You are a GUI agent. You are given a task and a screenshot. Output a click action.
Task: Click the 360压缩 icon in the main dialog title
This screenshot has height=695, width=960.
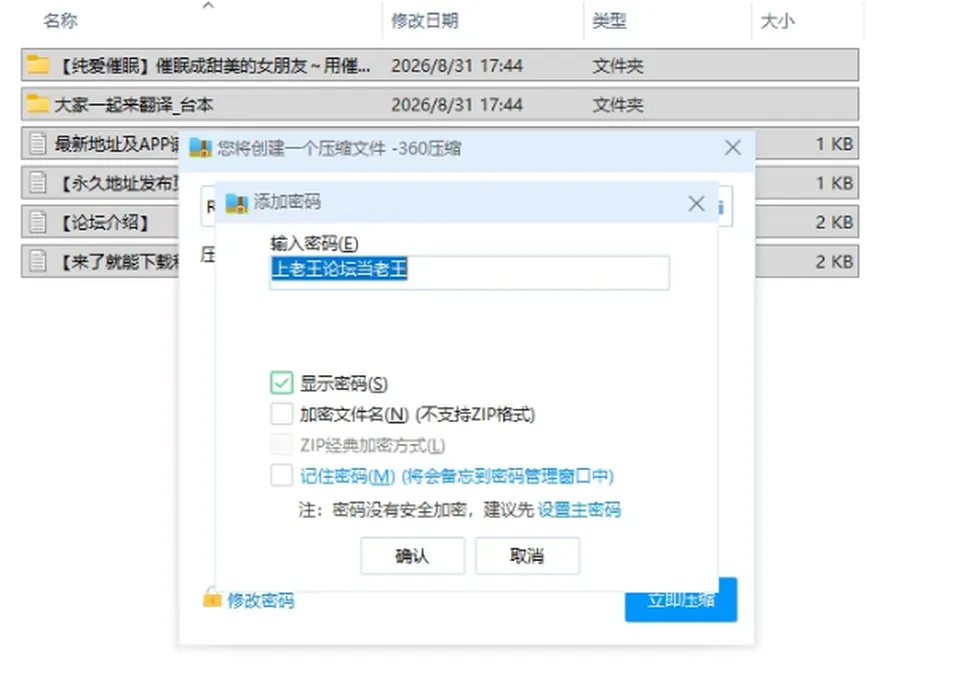tap(200, 148)
